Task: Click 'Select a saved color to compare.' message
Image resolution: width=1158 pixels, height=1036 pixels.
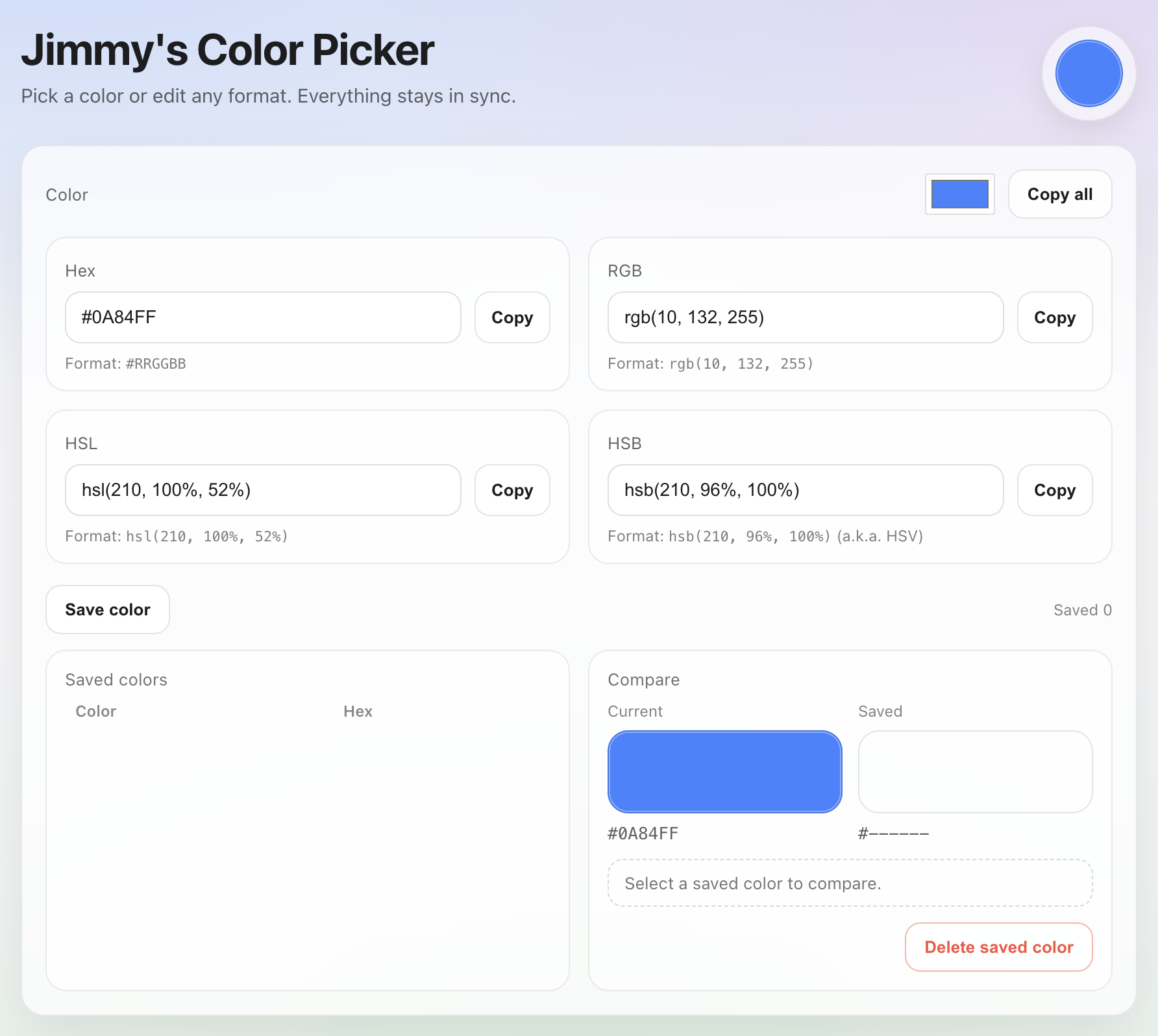Action: tap(850, 883)
